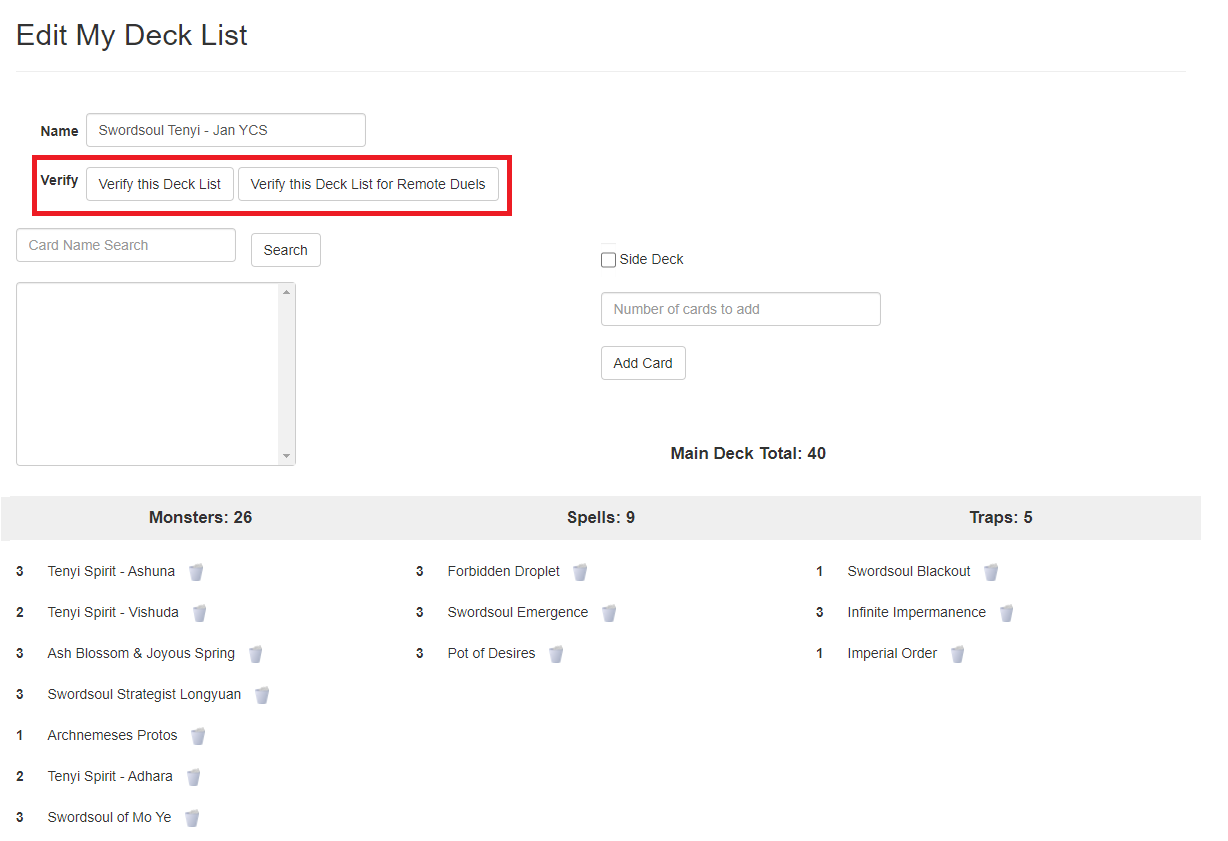Click the Traps: 5 column header
Viewport: 1228px width, 841px height.
(x=1001, y=518)
